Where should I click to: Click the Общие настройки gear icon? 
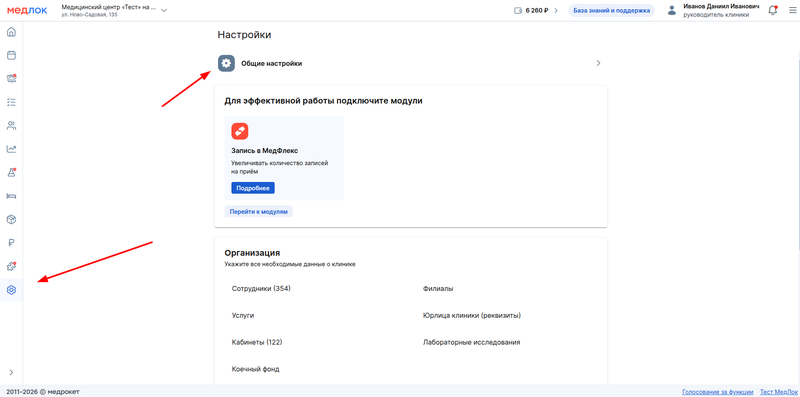227,63
